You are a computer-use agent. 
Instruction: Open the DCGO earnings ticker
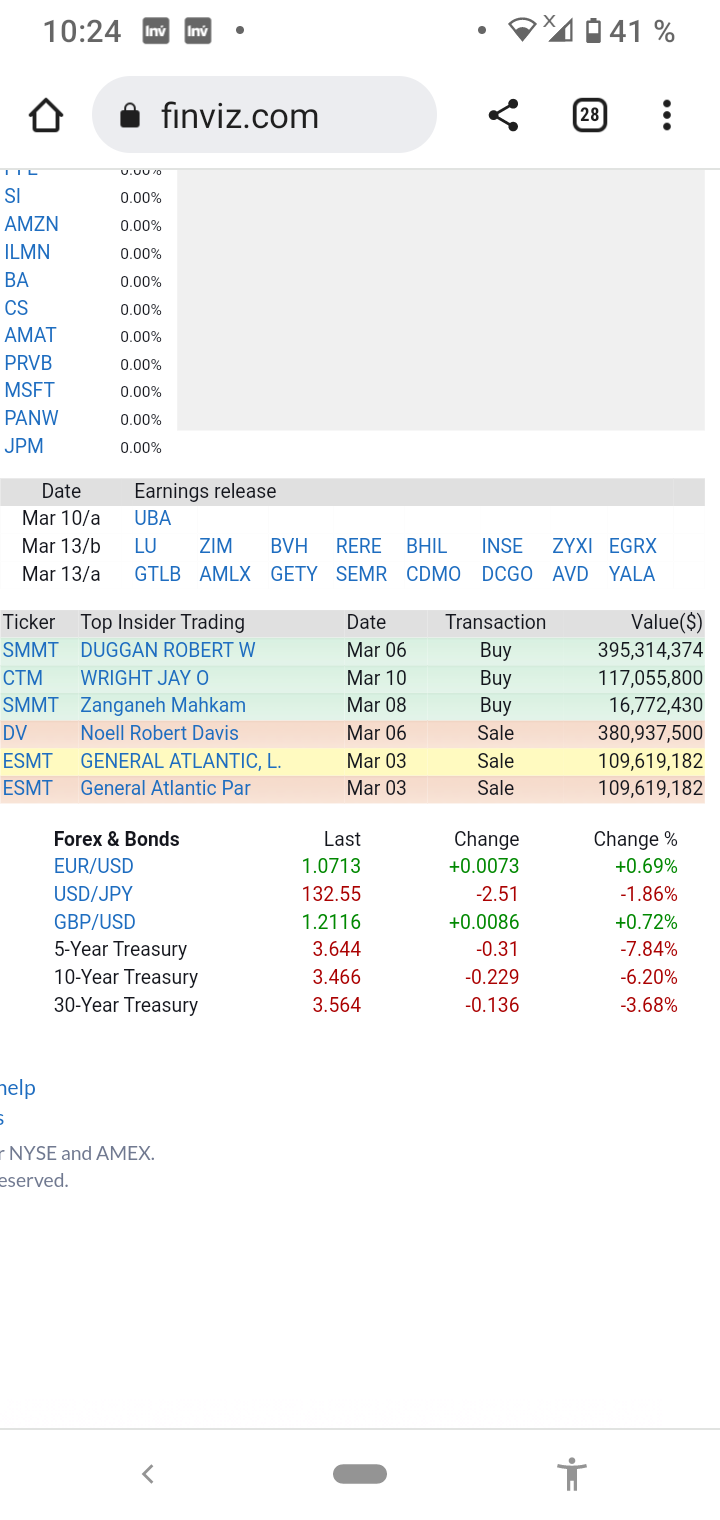click(x=508, y=575)
